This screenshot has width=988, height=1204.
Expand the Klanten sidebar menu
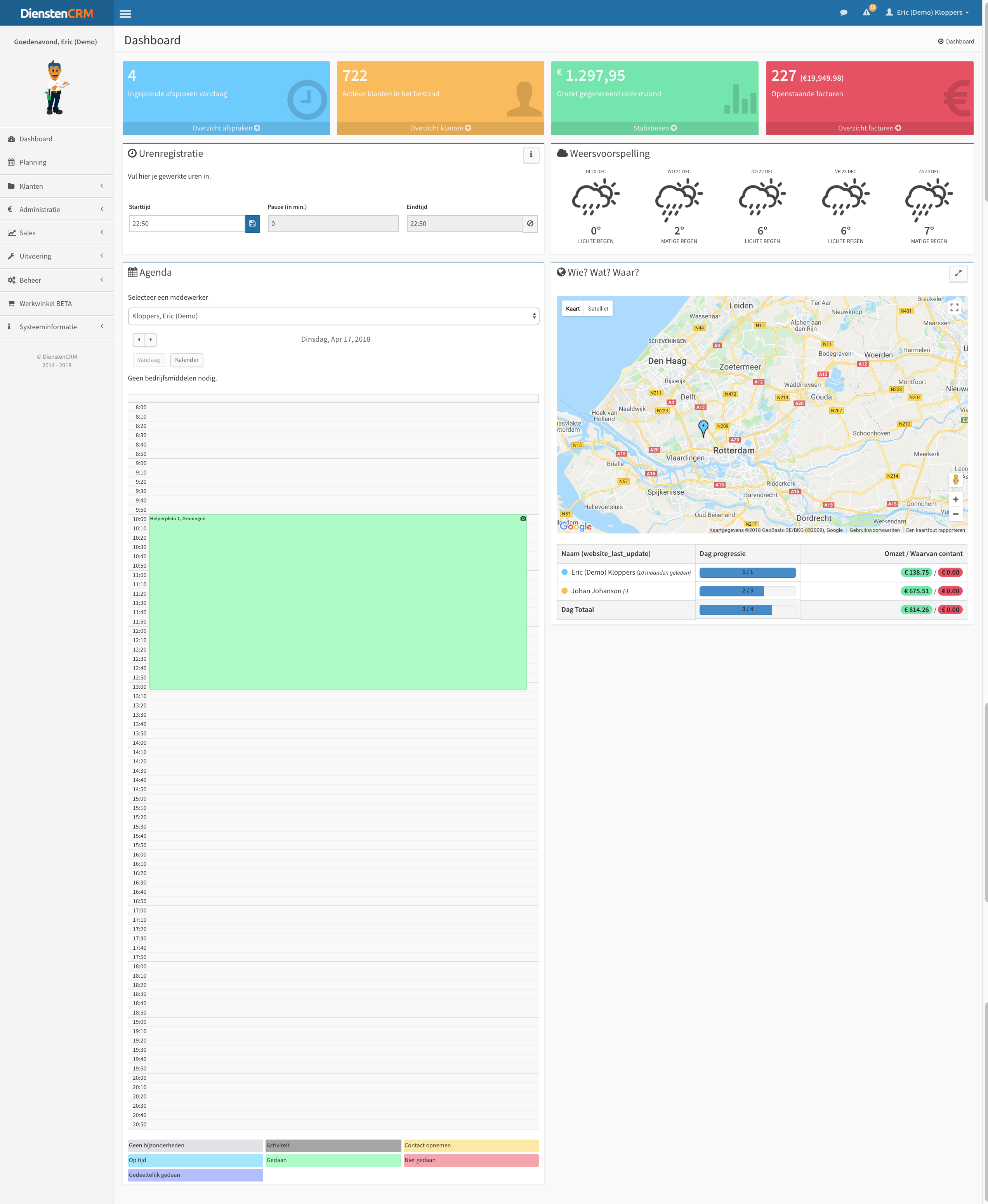[57, 186]
